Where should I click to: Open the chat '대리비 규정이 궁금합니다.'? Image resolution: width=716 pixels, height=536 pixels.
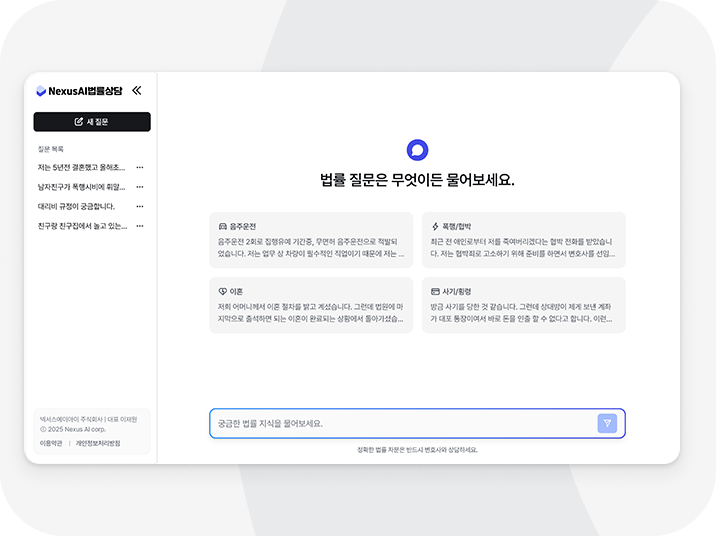point(76,206)
